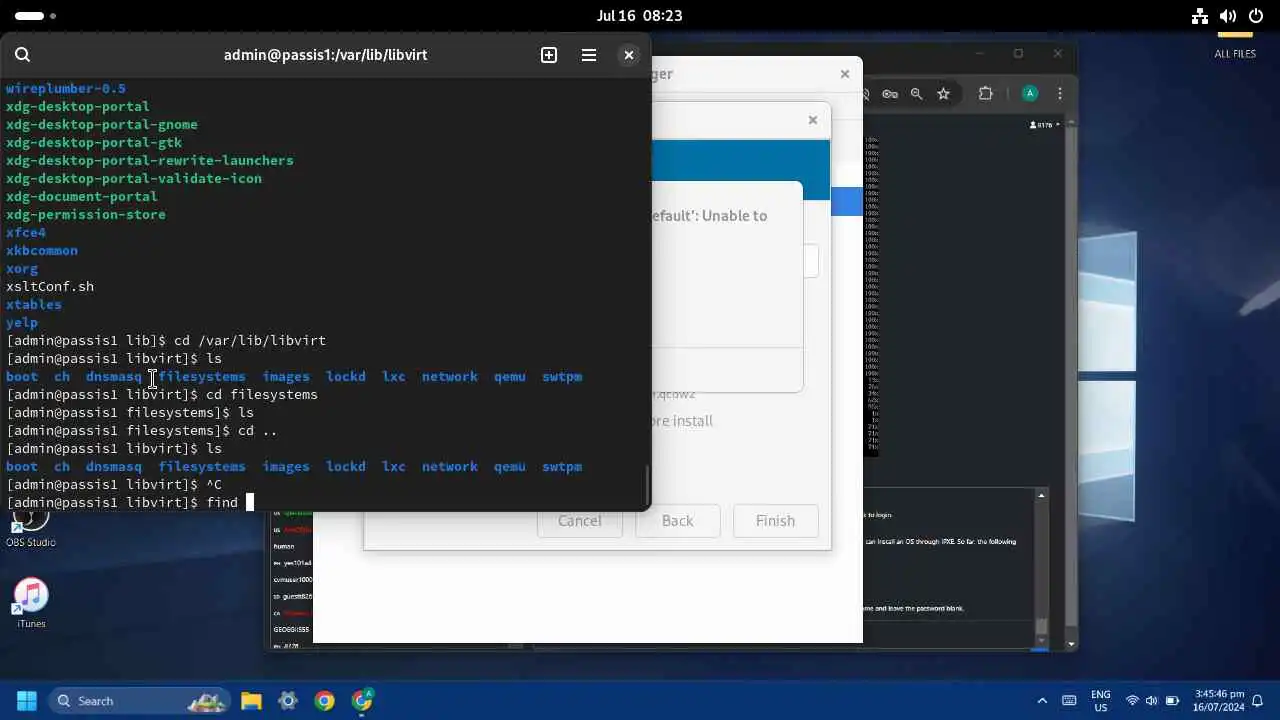Click user 'cvmuser1000' in the browser list
1280x720 pixels.
pyautogui.click(x=292, y=580)
